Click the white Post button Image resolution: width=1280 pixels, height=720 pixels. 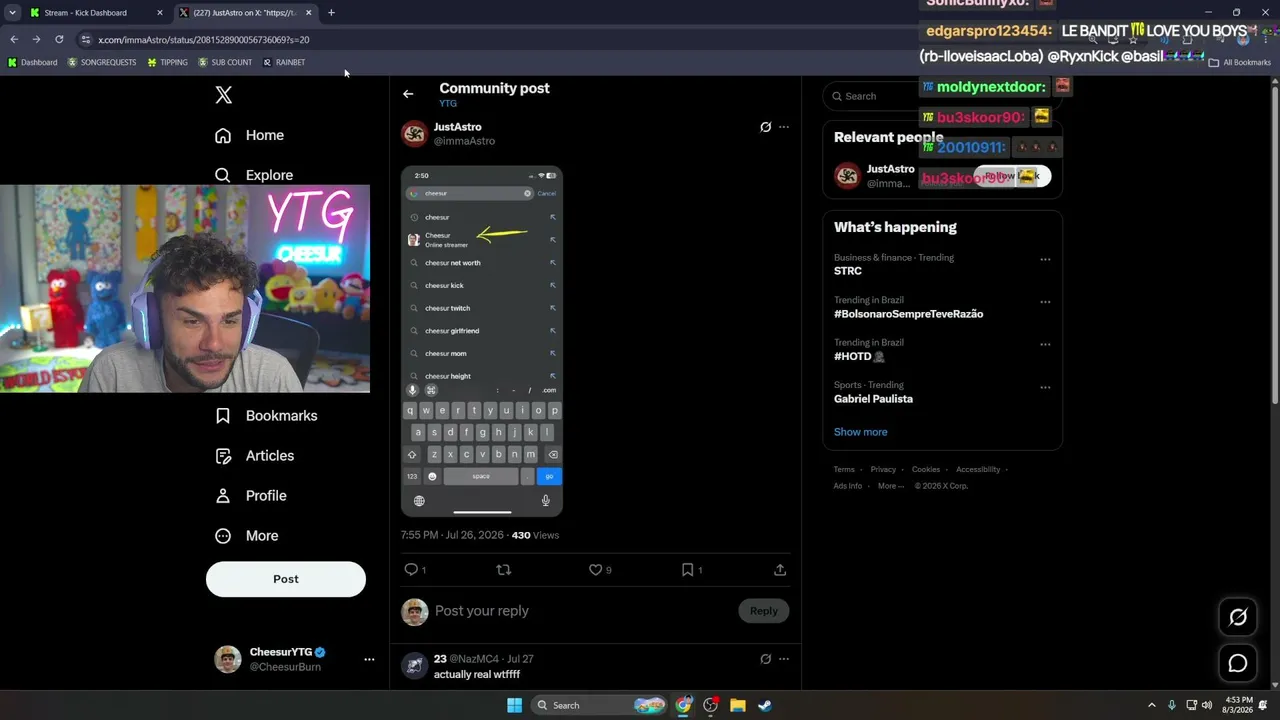[x=286, y=579]
